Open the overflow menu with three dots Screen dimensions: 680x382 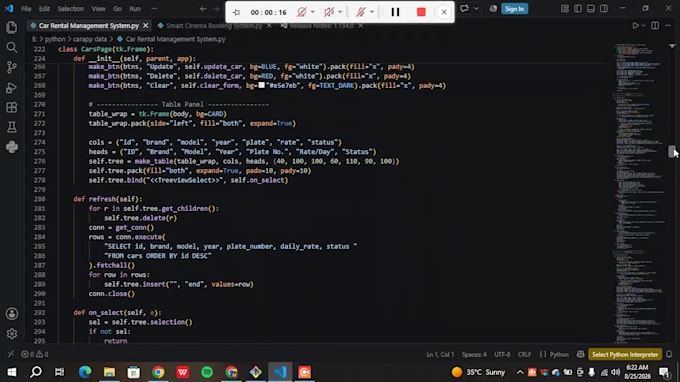pos(154,9)
